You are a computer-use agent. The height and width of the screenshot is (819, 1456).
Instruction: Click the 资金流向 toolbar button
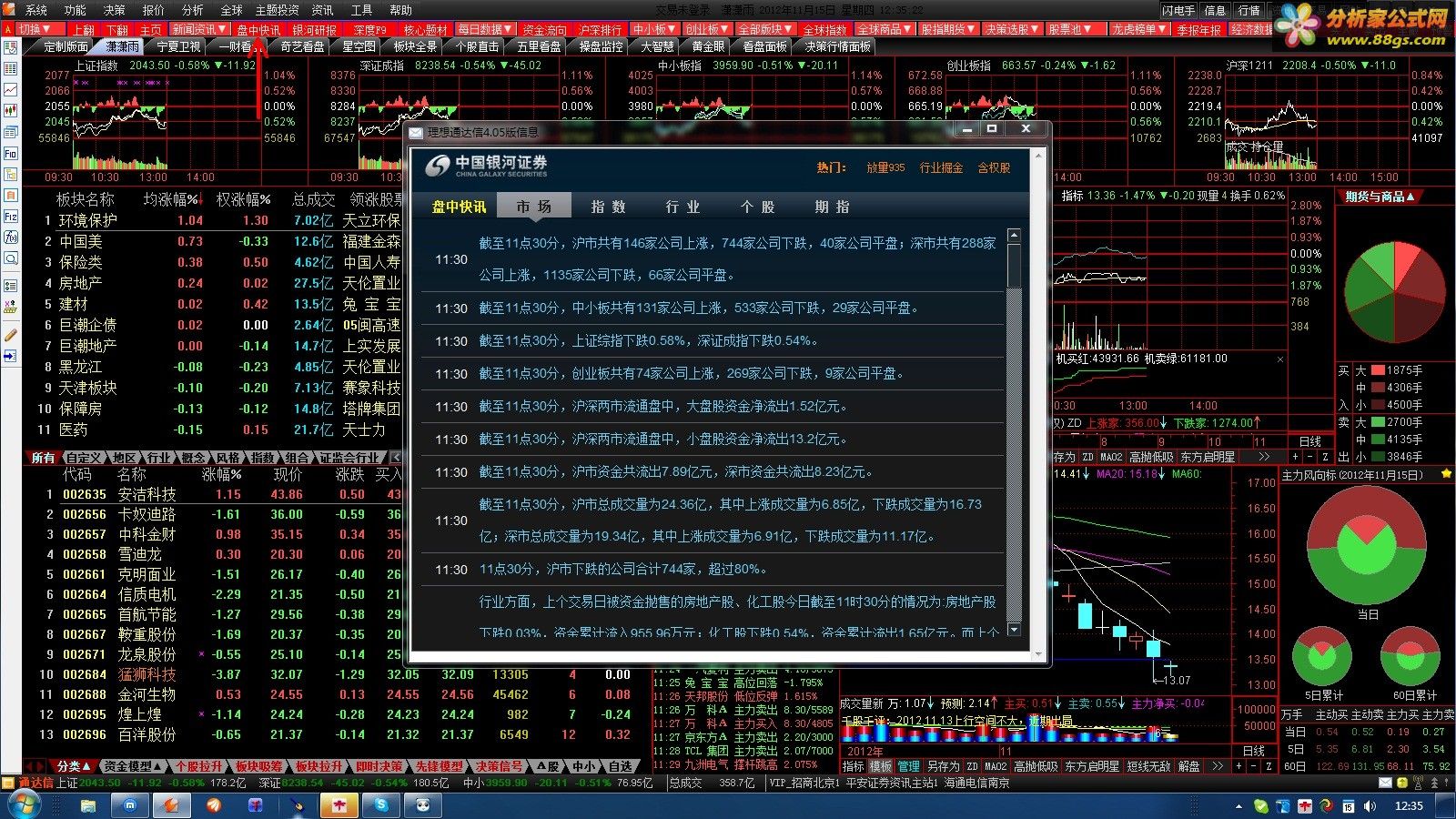click(x=544, y=30)
